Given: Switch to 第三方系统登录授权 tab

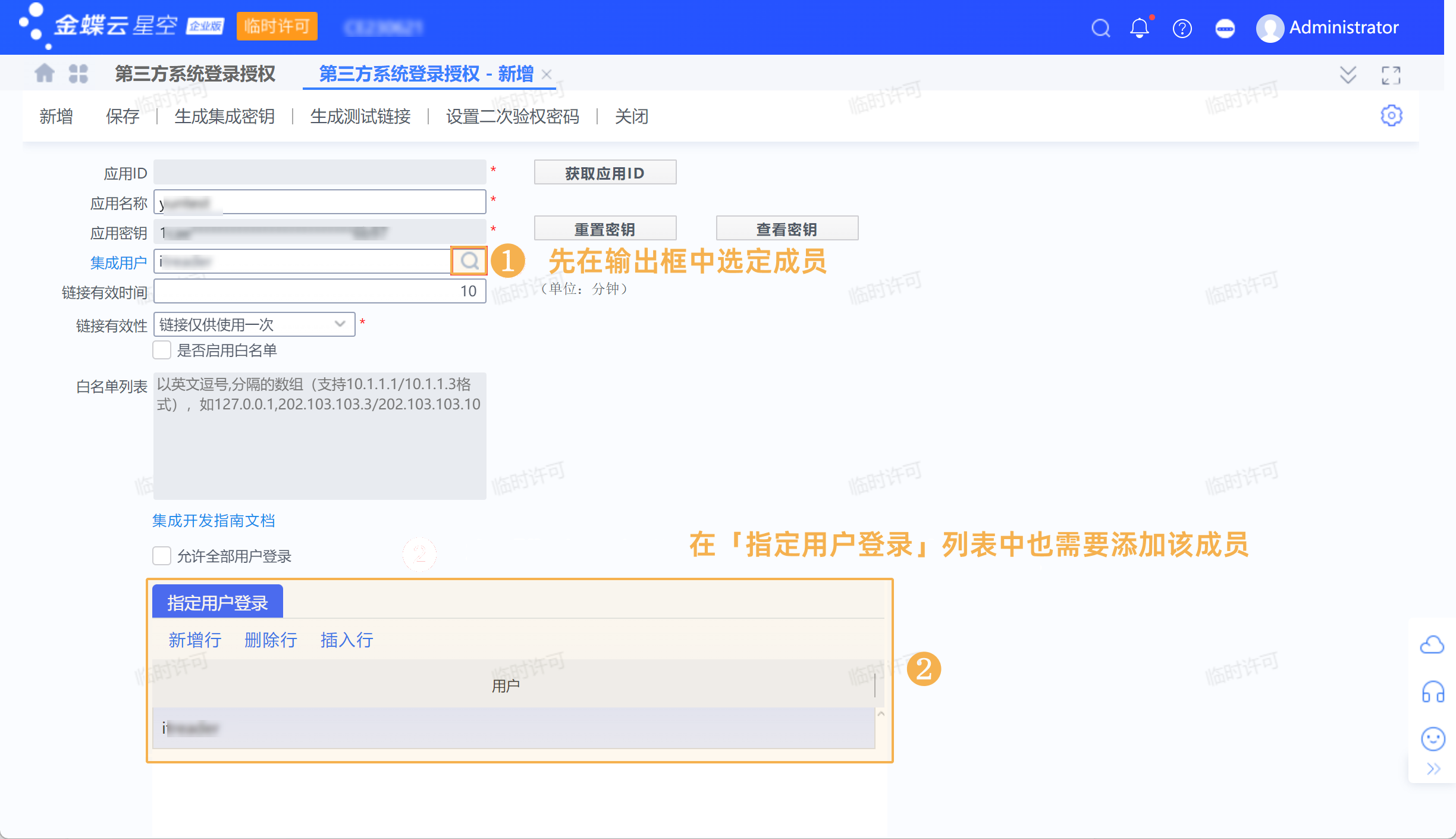Looking at the screenshot, I should click(194, 74).
